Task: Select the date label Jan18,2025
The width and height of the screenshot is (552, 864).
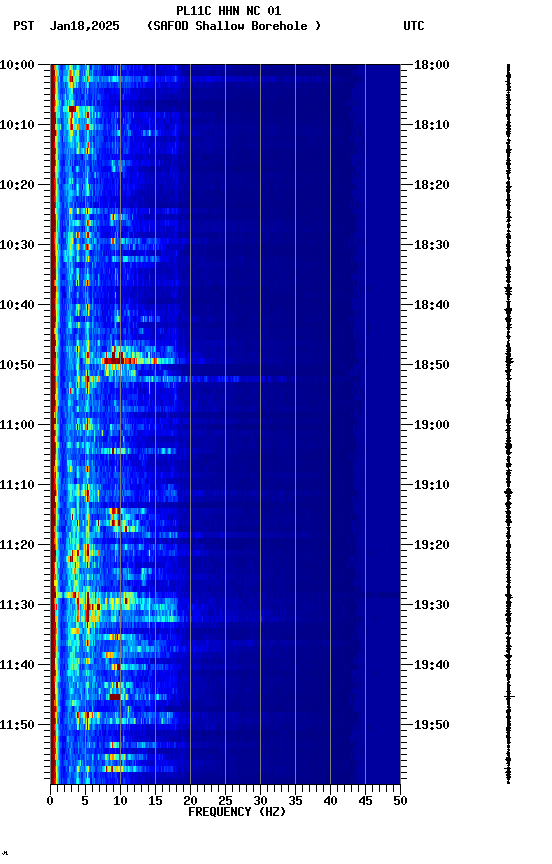Action: pyautogui.click(x=84, y=26)
